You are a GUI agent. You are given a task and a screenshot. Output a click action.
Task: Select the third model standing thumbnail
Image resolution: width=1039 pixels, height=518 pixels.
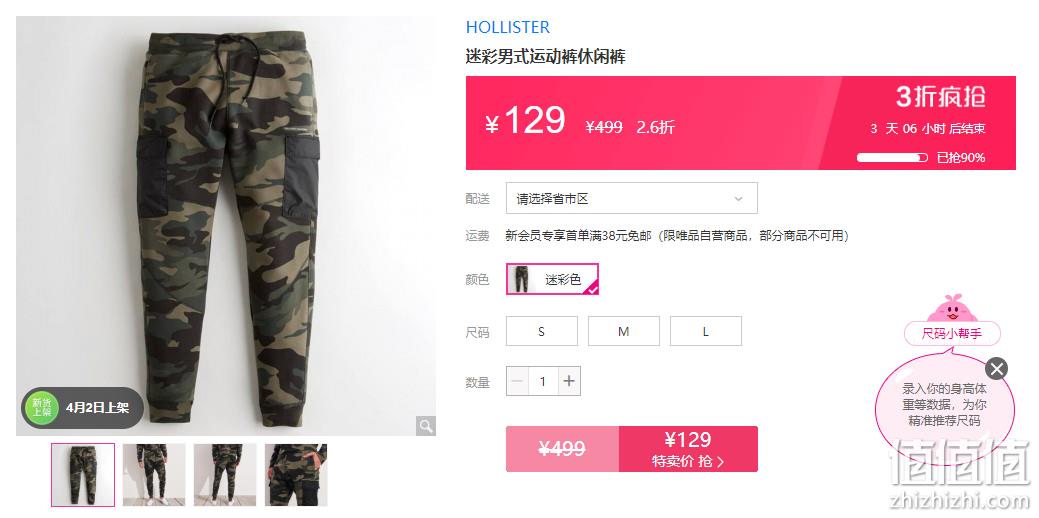225,474
